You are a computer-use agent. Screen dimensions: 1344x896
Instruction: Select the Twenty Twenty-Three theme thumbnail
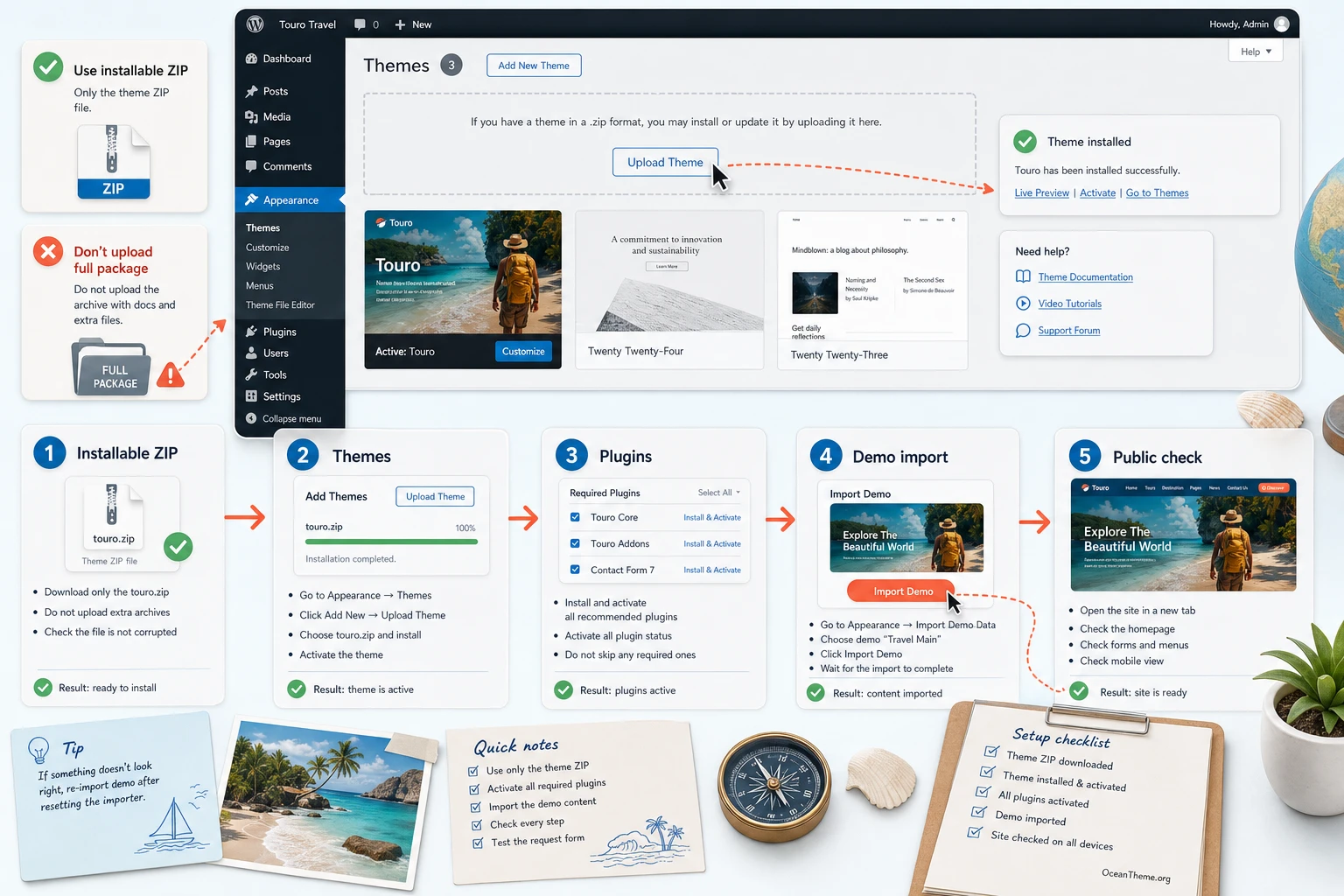point(872,276)
